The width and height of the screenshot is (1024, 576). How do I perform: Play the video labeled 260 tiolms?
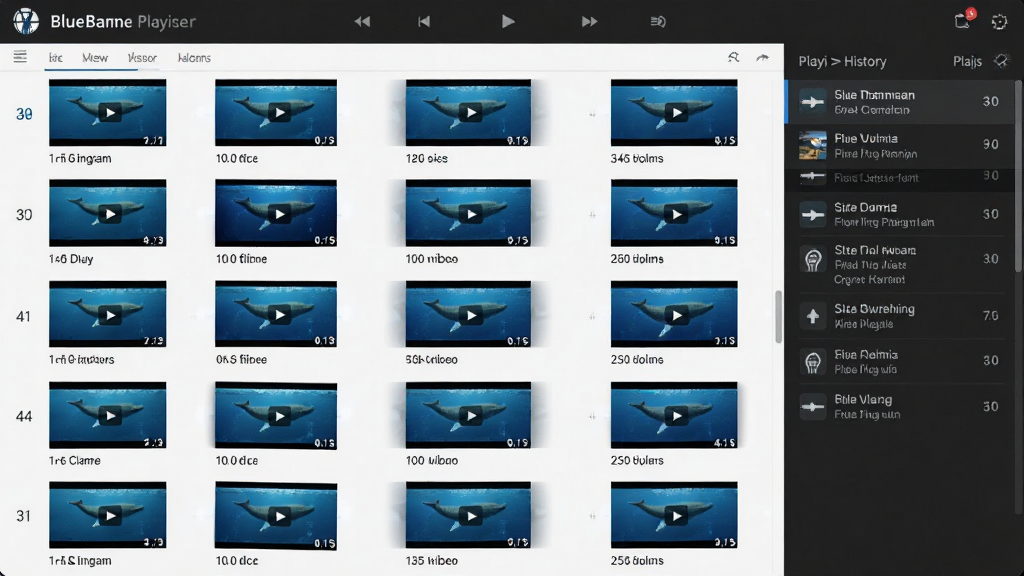674,213
